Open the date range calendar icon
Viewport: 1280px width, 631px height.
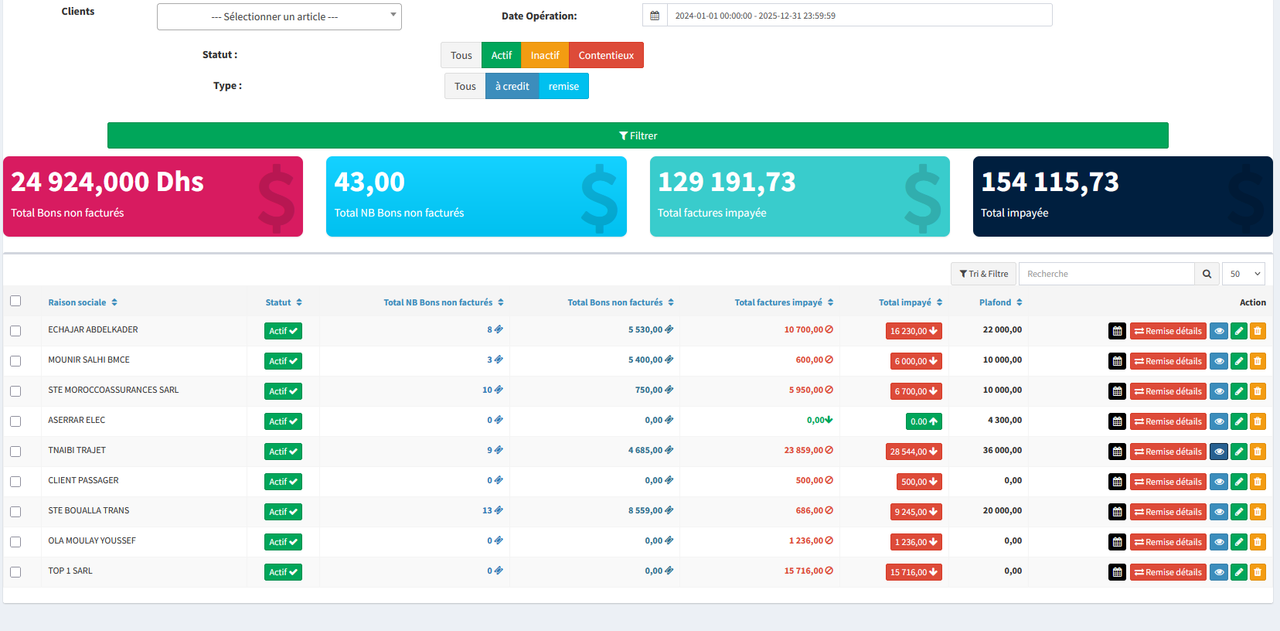point(654,15)
